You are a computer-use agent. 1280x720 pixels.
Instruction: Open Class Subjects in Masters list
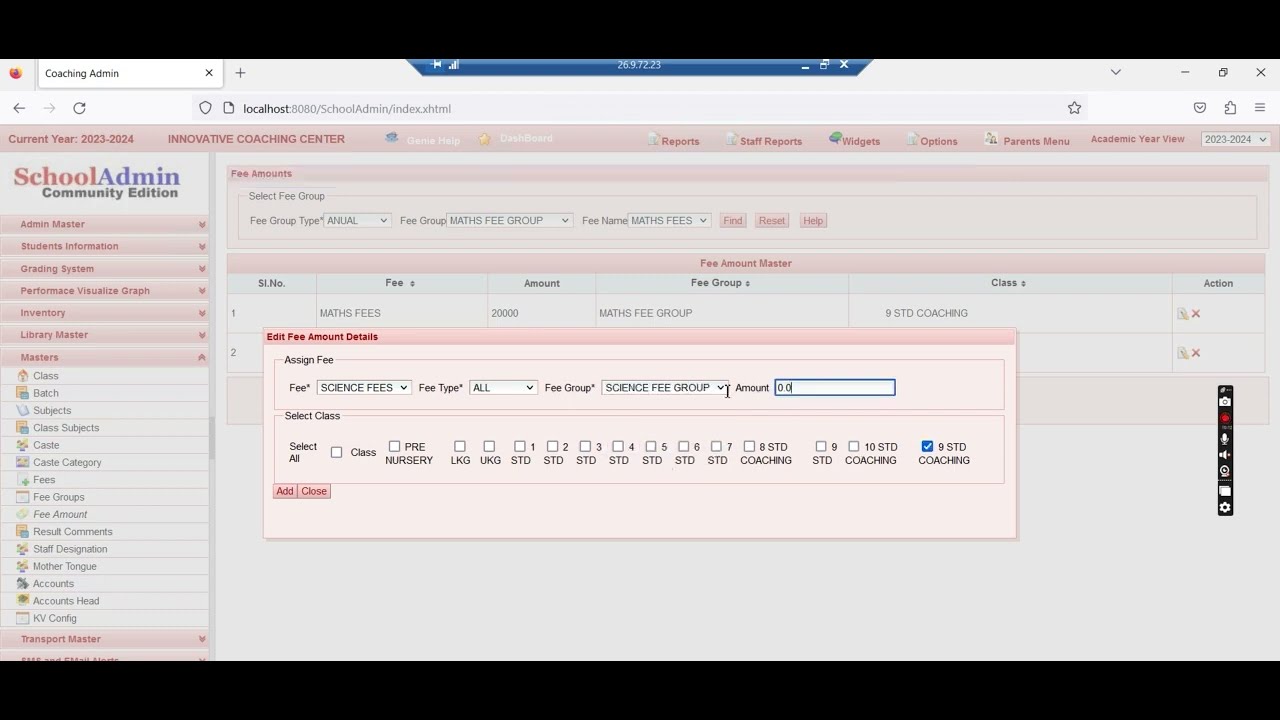click(66, 428)
